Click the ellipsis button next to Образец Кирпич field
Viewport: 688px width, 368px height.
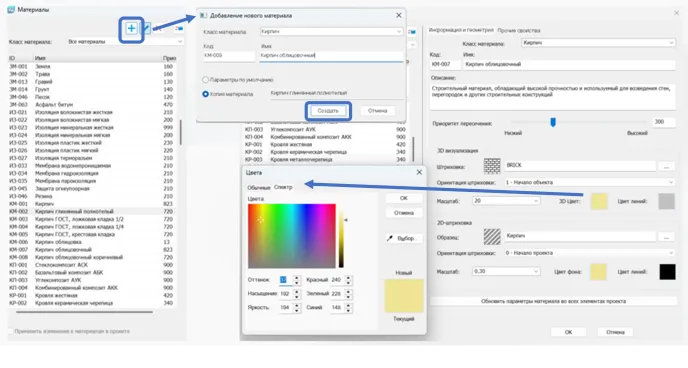(x=666, y=236)
